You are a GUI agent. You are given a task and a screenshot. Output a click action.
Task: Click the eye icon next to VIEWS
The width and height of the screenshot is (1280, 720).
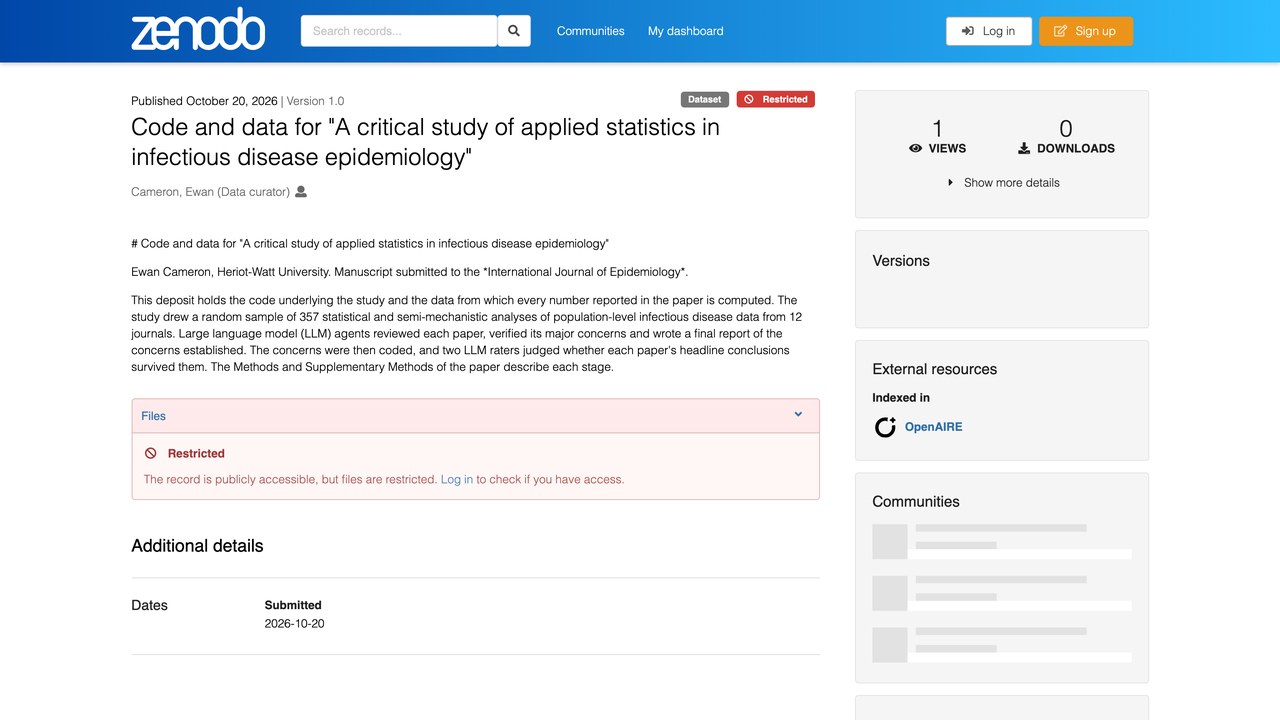tap(915, 148)
